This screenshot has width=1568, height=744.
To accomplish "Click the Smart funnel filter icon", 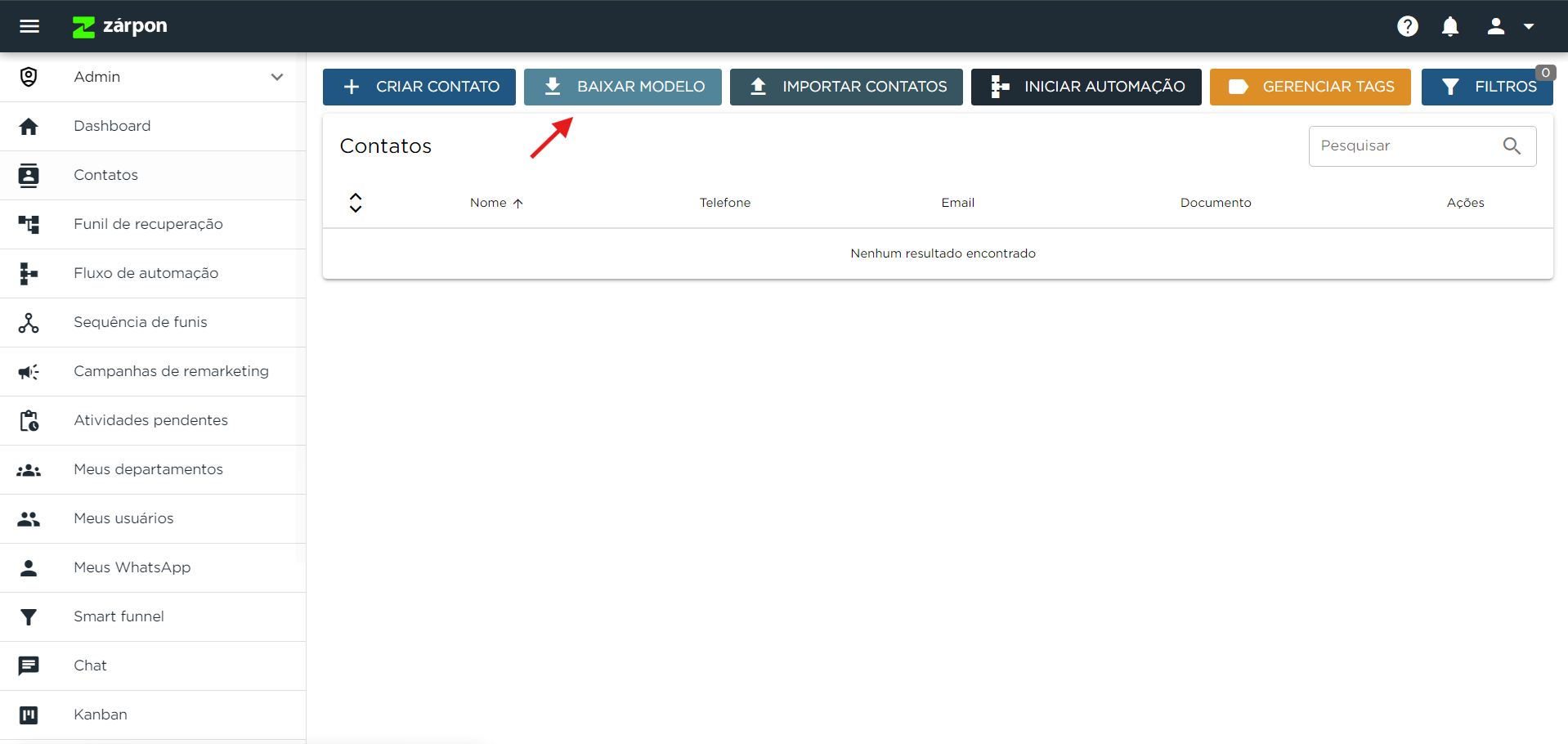I will coord(29,617).
